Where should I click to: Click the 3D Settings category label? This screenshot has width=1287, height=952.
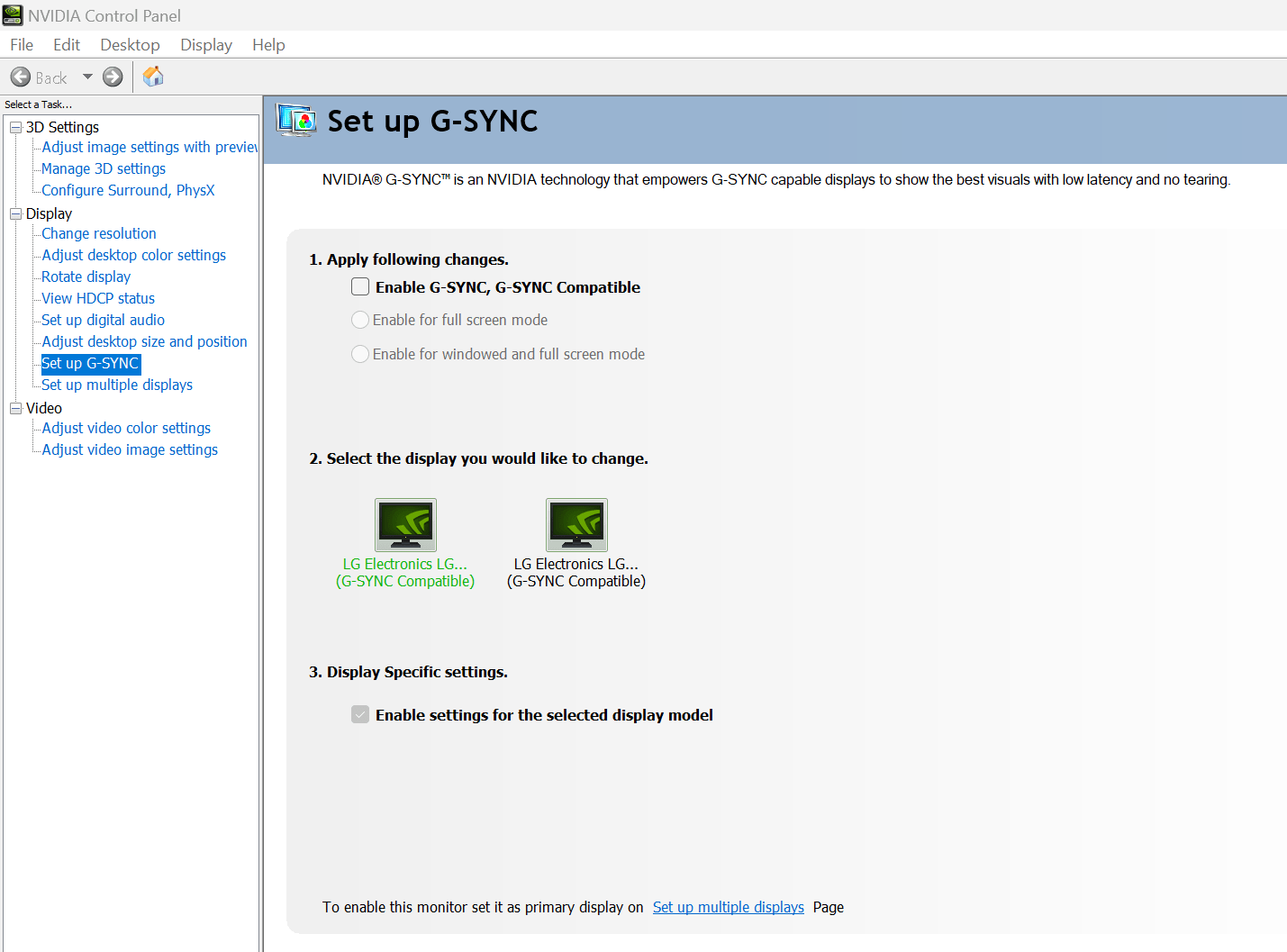pyautogui.click(x=62, y=127)
